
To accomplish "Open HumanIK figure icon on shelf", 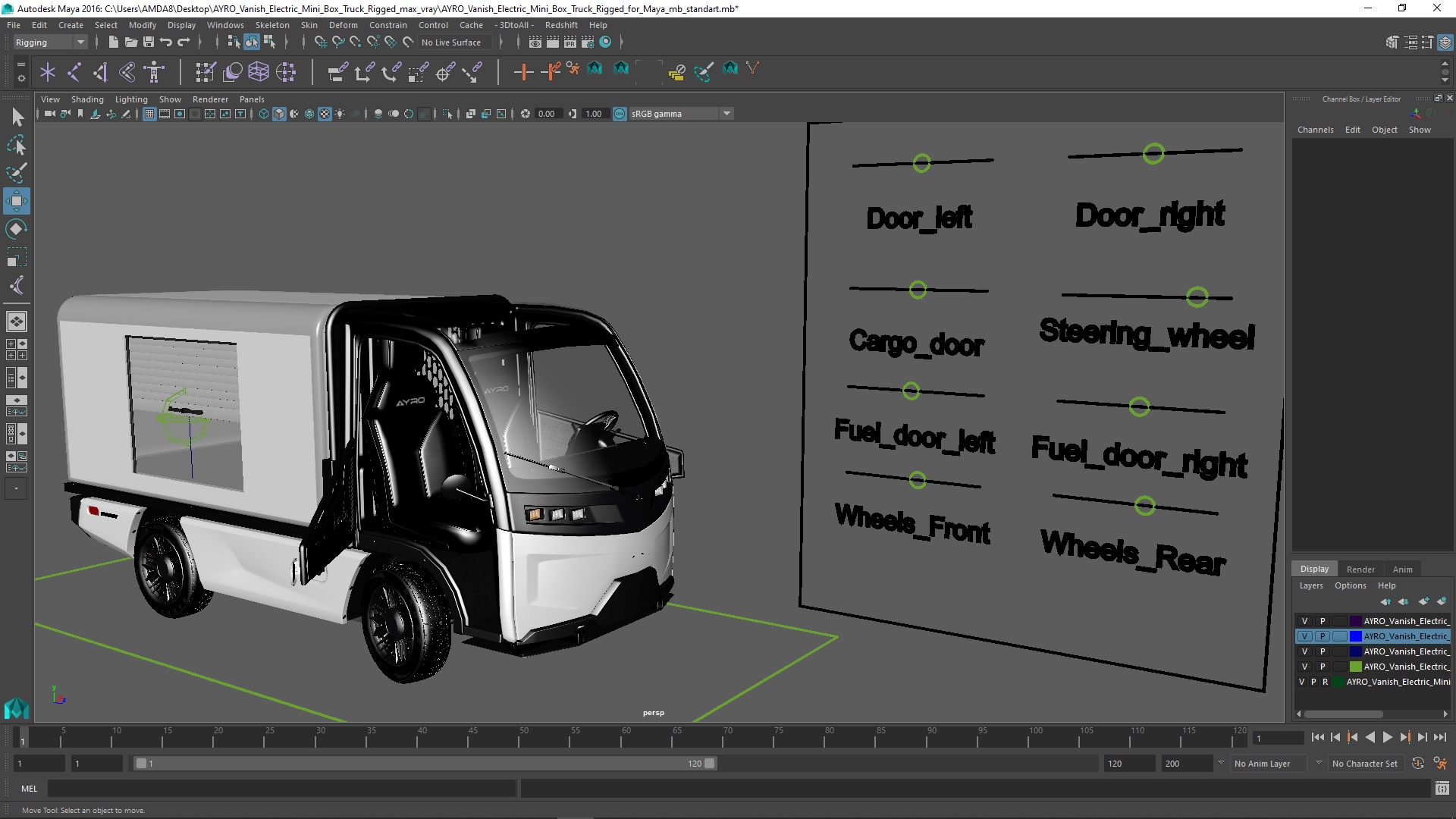I will click(x=154, y=72).
